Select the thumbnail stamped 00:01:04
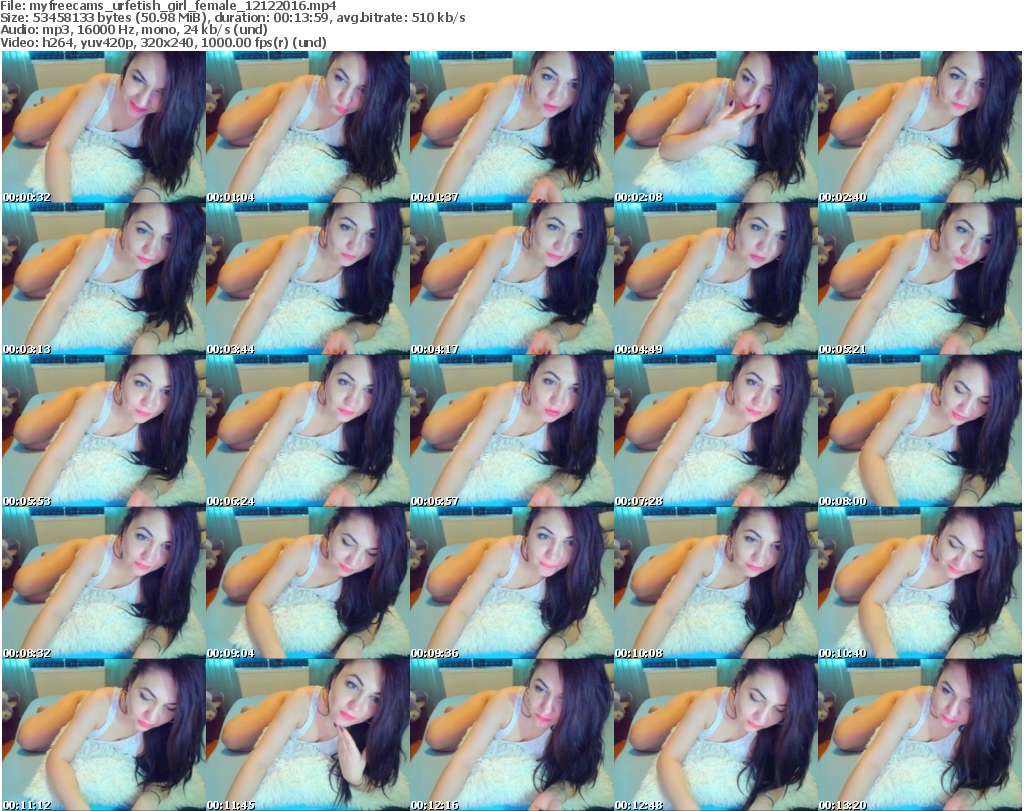 tap(308, 127)
